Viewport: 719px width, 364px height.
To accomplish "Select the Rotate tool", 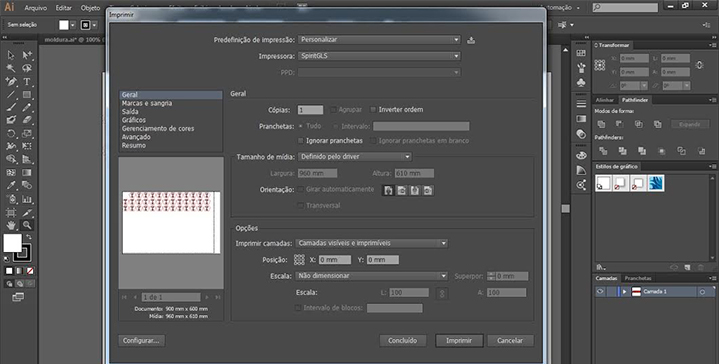I will (11, 134).
